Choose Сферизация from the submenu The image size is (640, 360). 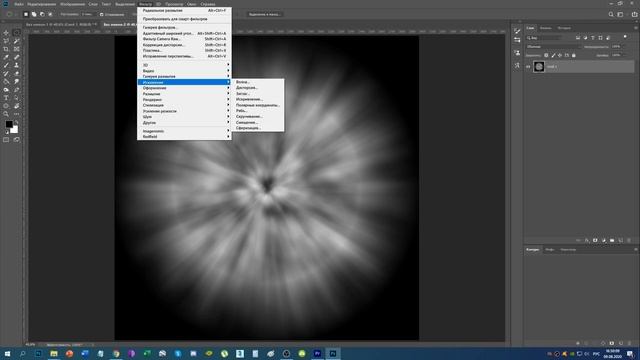coord(258,128)
